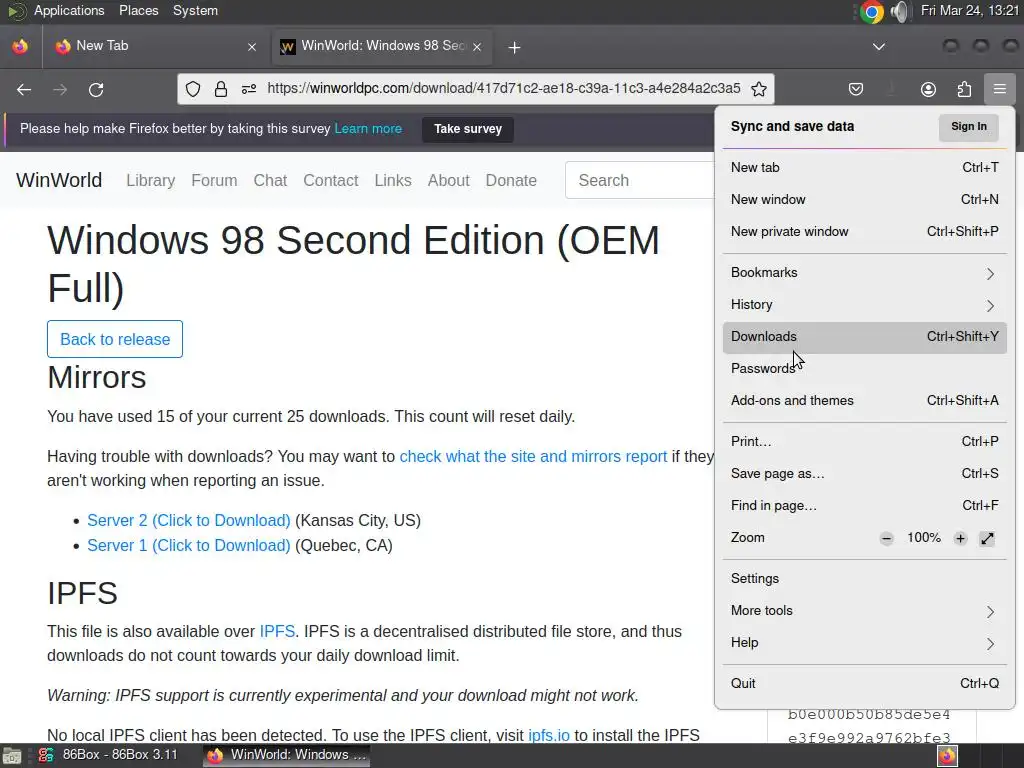Follow the IPFS link in the paragraph
1024x768 pixels.
coord(277,632)
